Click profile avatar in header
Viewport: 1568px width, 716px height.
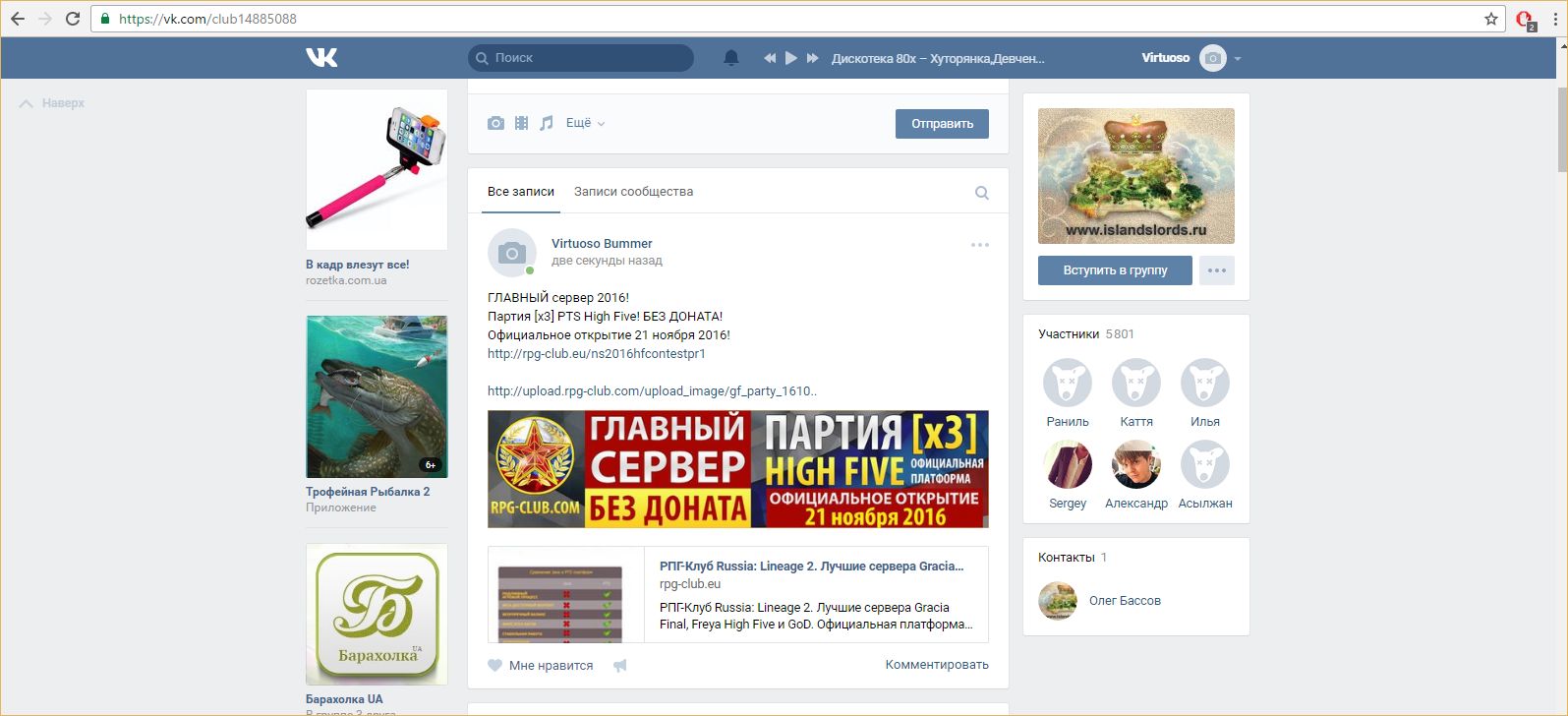click(x=1213, y=58)
